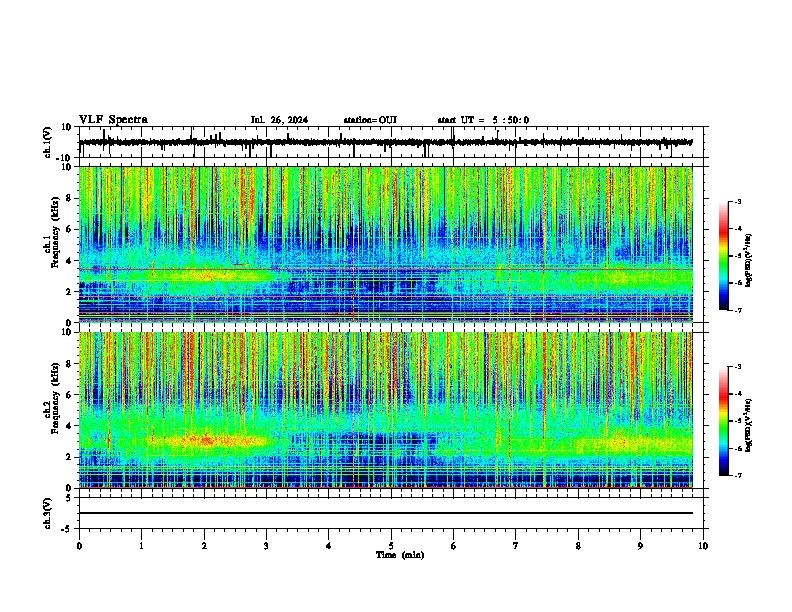The width and height of the screenshot is (792, 612).
Task: Click the "start UT = 5:50:0" text
Action: [483, 120]
